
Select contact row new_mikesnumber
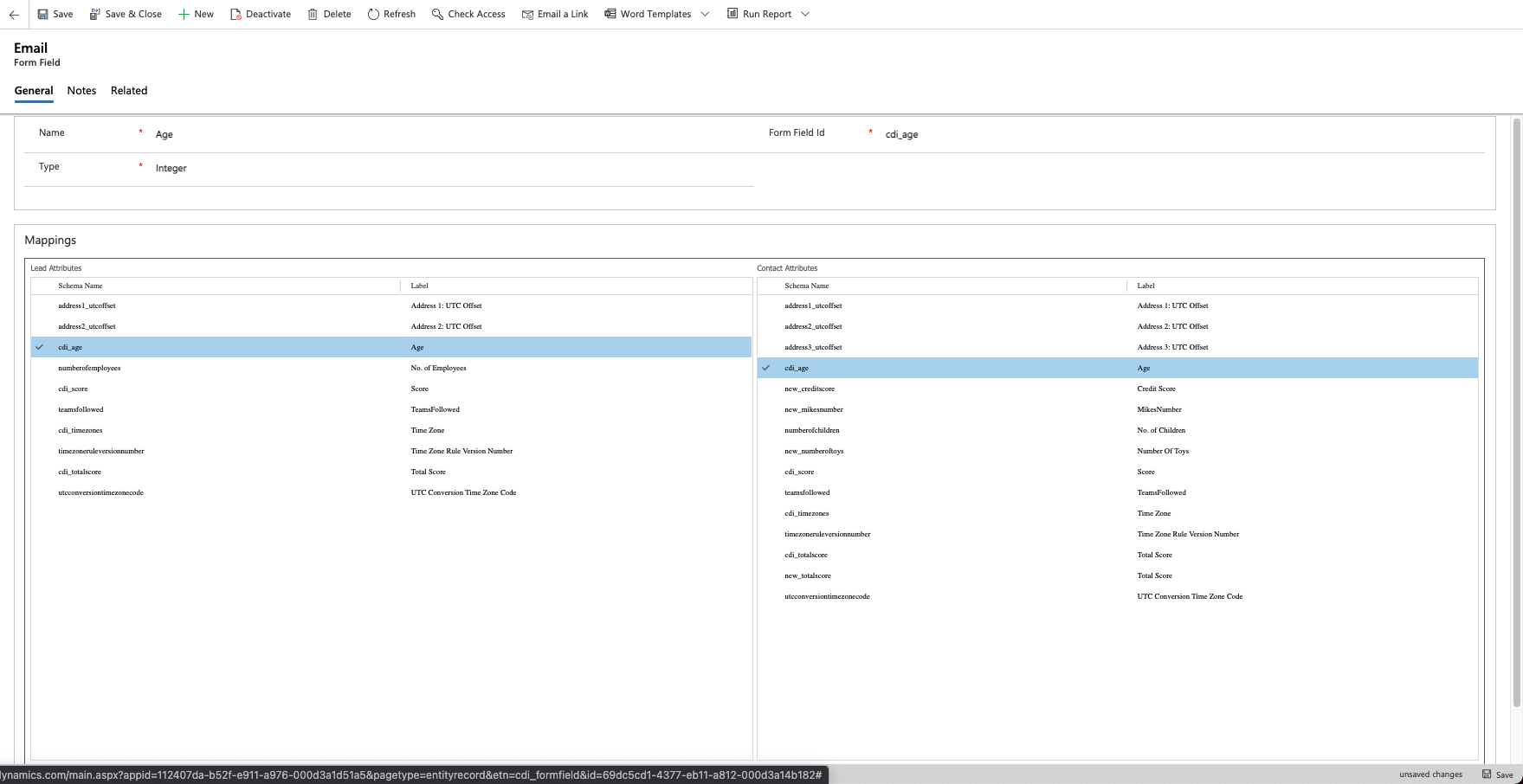[1118, 409]
